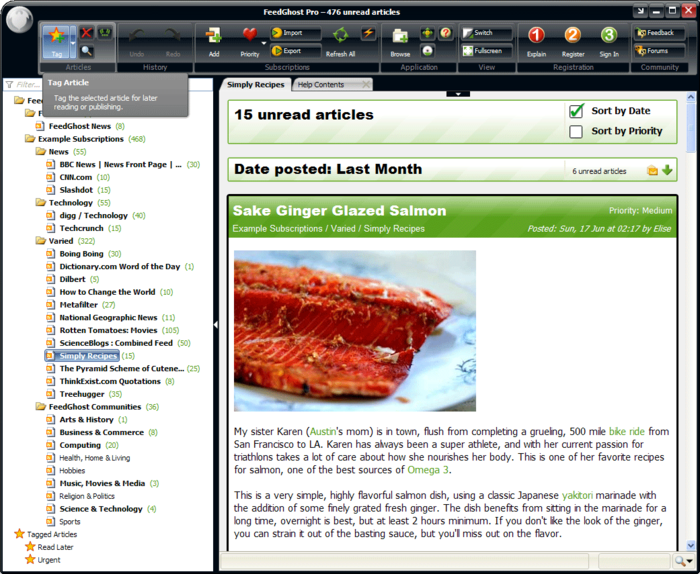Open the Austin link in article

[323, 432]
